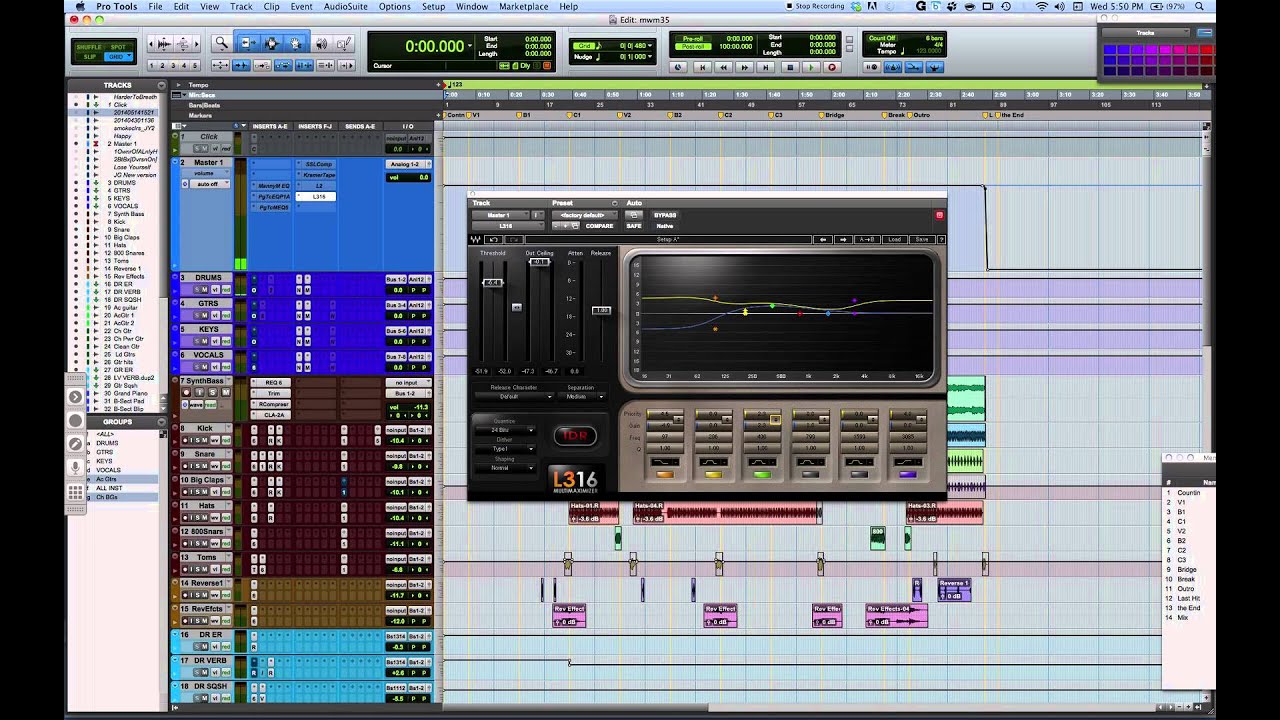Start playback with the Play button
The height and width of the screenshot is (720, 1280).
click(x=810, y=67)
